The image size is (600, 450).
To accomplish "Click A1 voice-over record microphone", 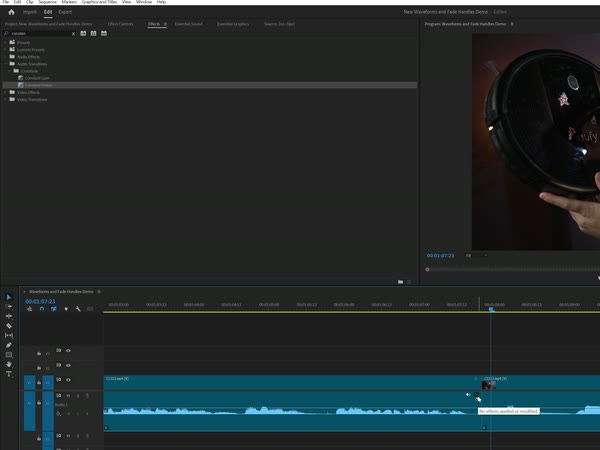I will [87, 396].
